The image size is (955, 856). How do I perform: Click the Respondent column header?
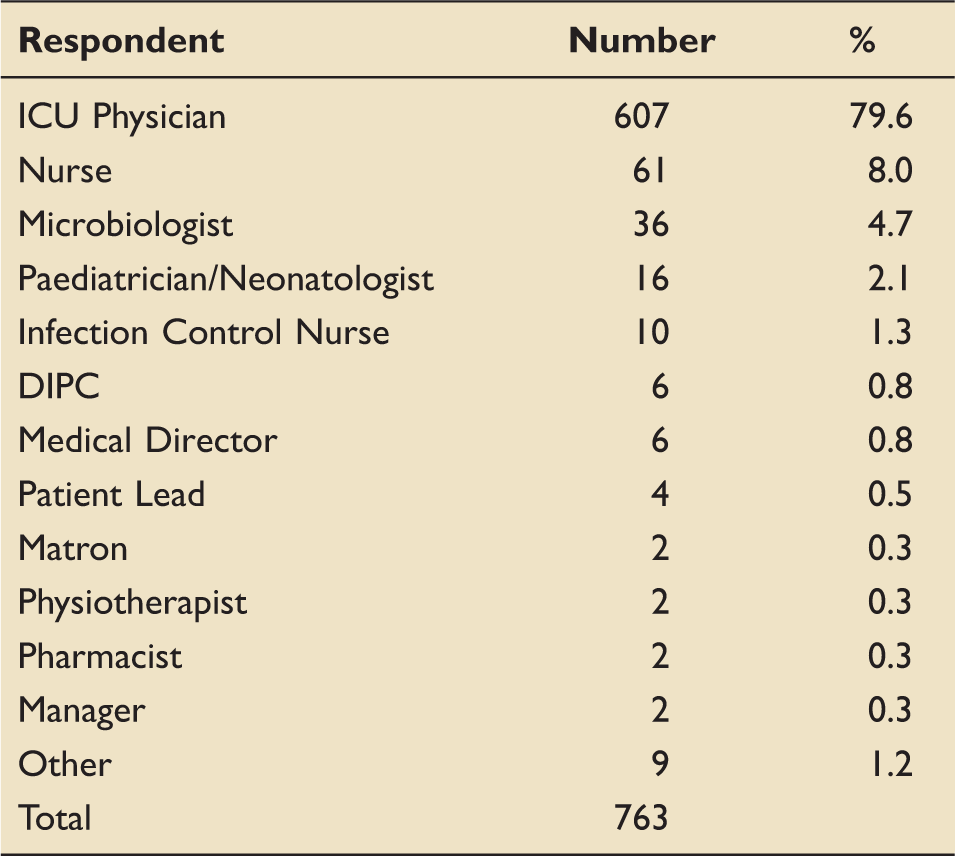122,43
